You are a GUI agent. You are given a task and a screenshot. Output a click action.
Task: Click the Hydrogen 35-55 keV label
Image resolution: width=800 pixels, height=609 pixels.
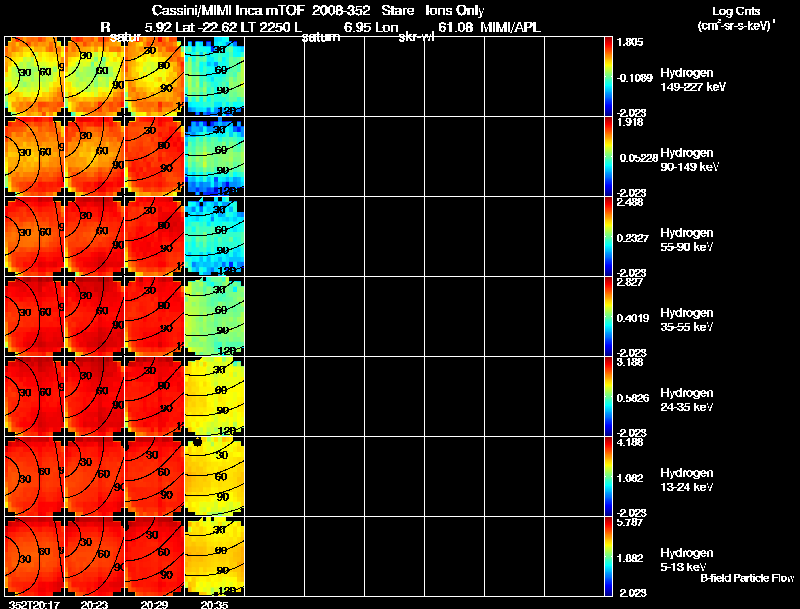pos(688,320)
